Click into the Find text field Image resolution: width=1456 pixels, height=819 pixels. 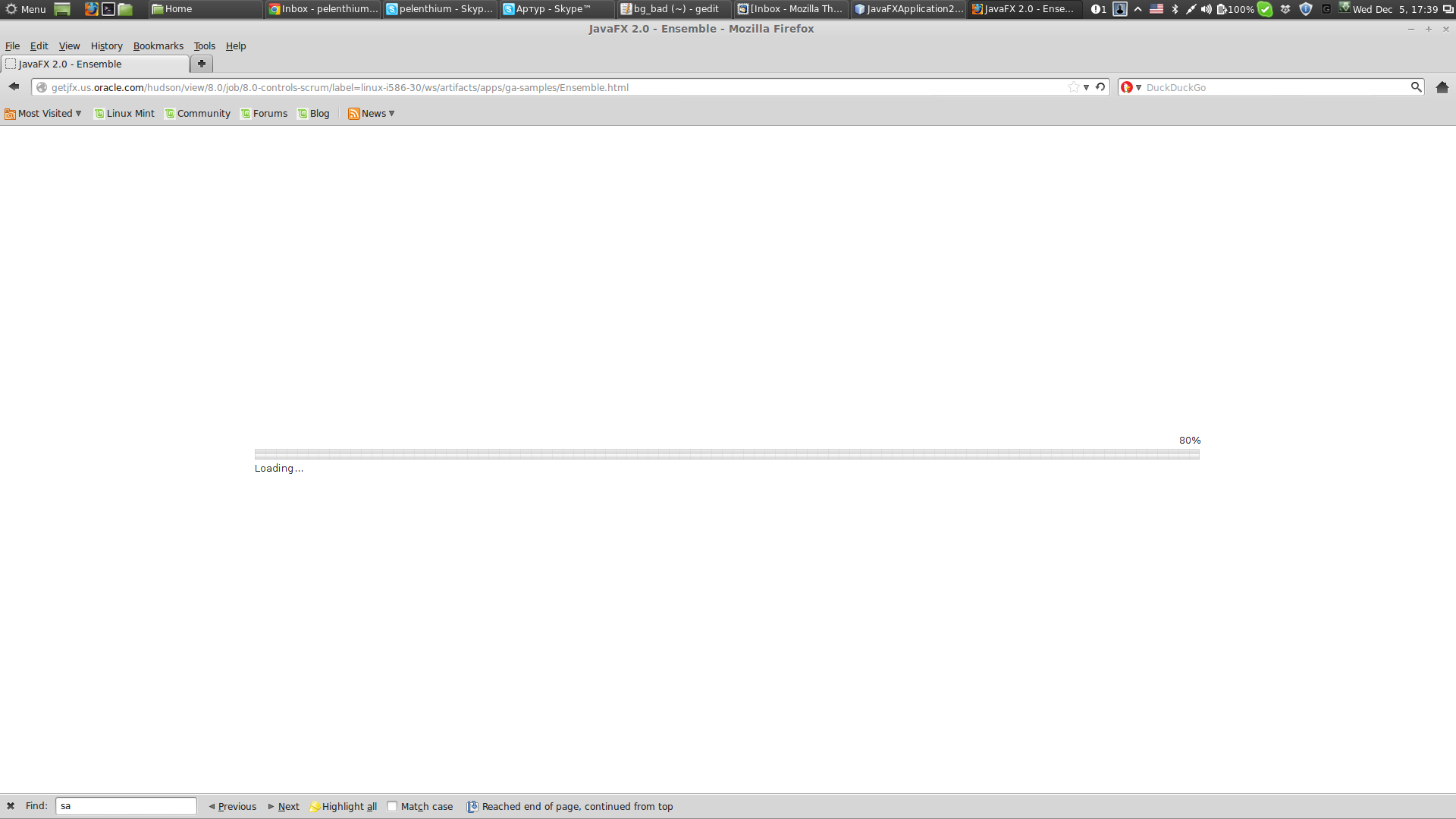pos(126,806)
